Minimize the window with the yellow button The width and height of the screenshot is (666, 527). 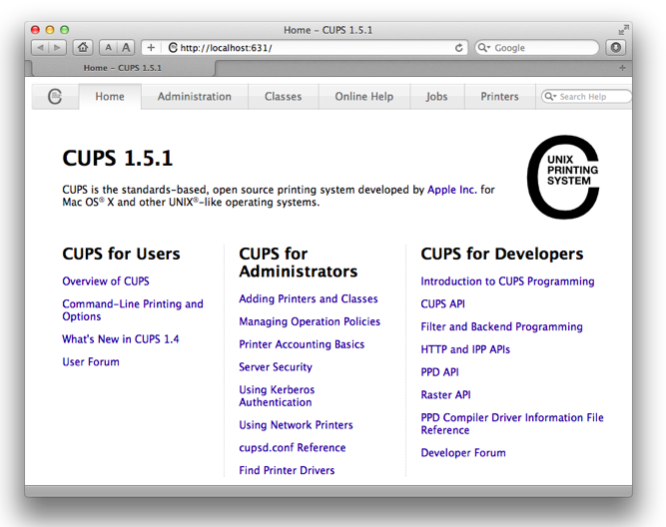click(50, 30)
